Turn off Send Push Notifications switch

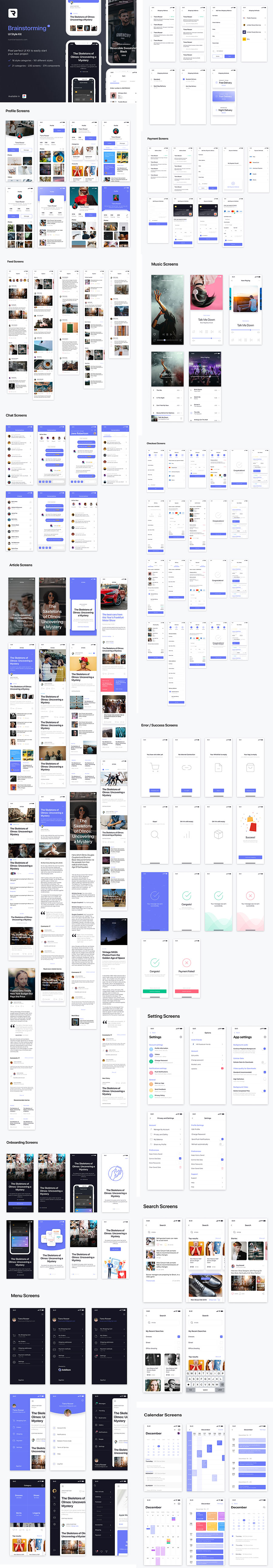tap(222, 1139)
